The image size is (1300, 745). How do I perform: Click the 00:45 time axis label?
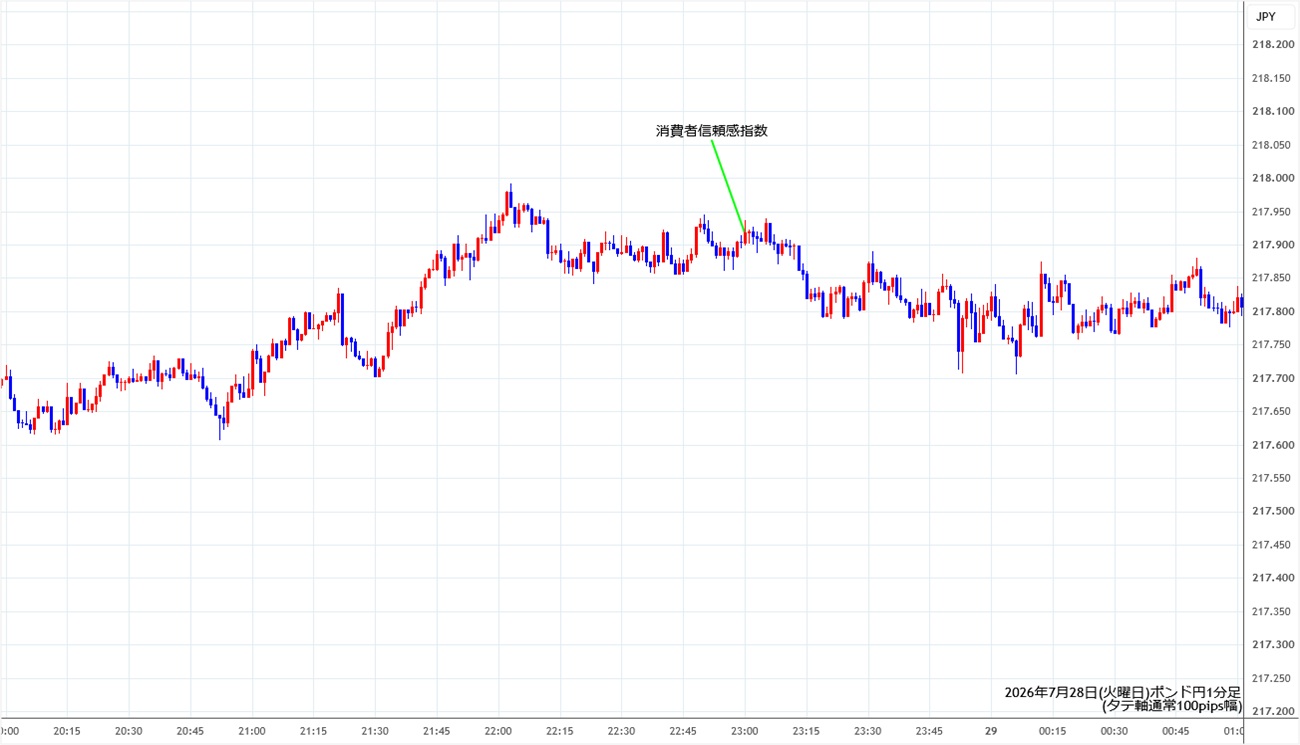[x=1175, y=731]
